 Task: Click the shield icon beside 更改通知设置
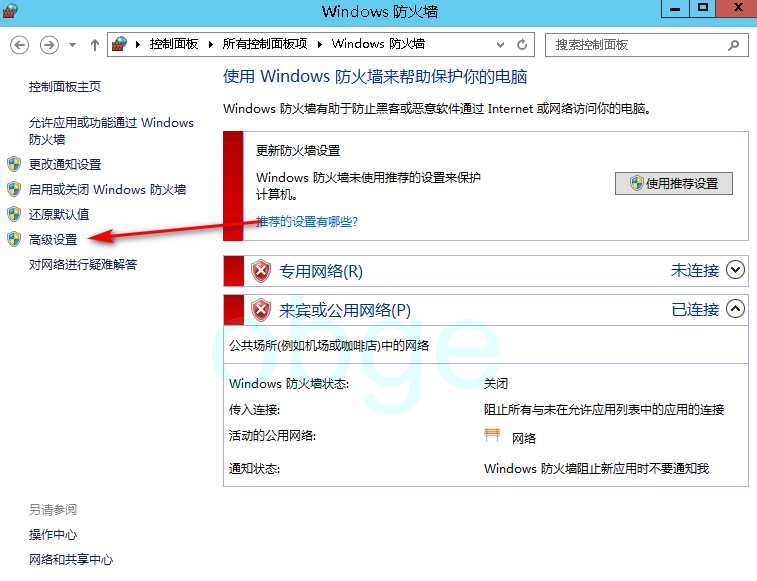14,164
